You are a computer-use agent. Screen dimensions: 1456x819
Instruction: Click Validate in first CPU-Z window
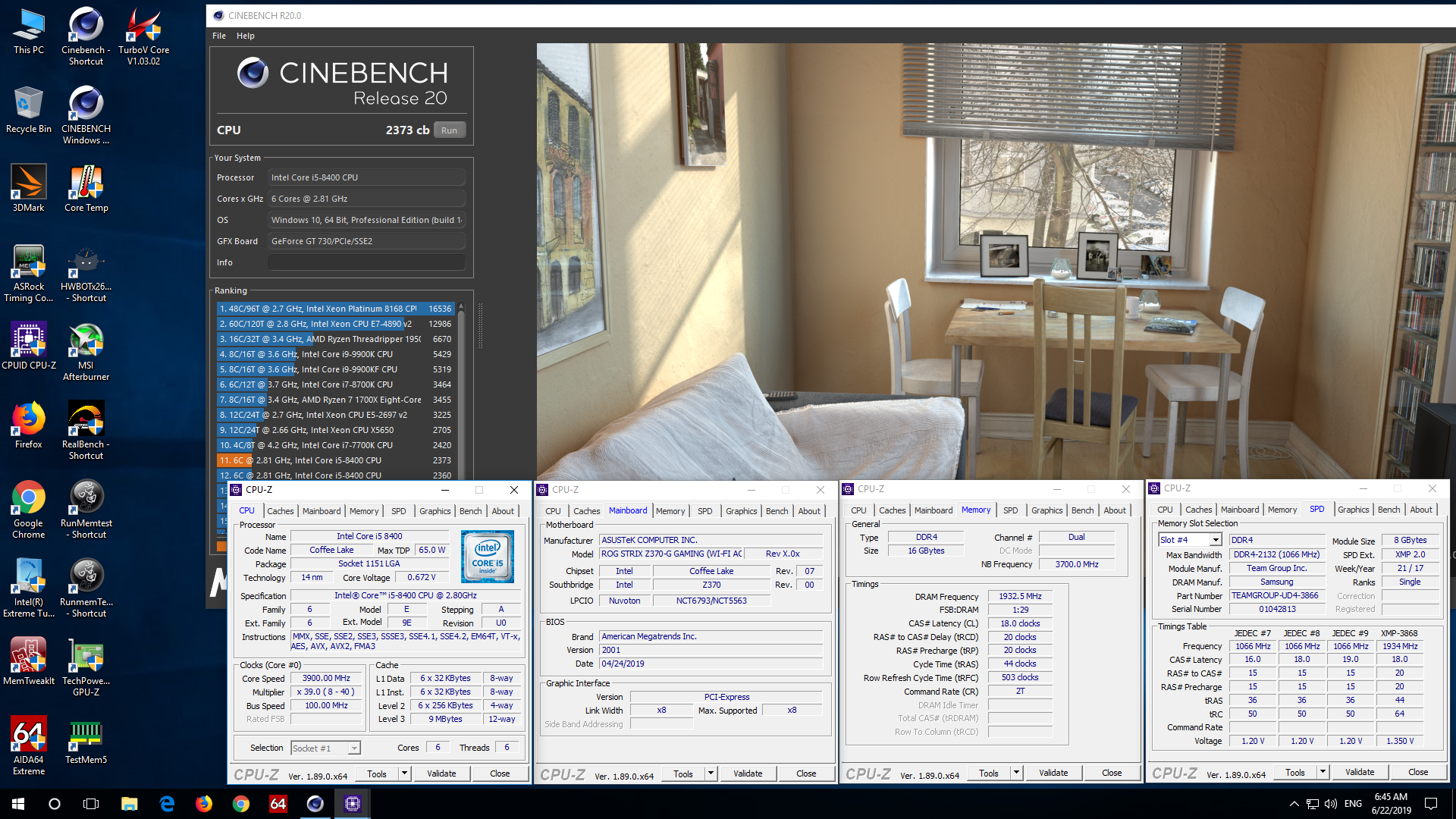click(x=441, y=773)
